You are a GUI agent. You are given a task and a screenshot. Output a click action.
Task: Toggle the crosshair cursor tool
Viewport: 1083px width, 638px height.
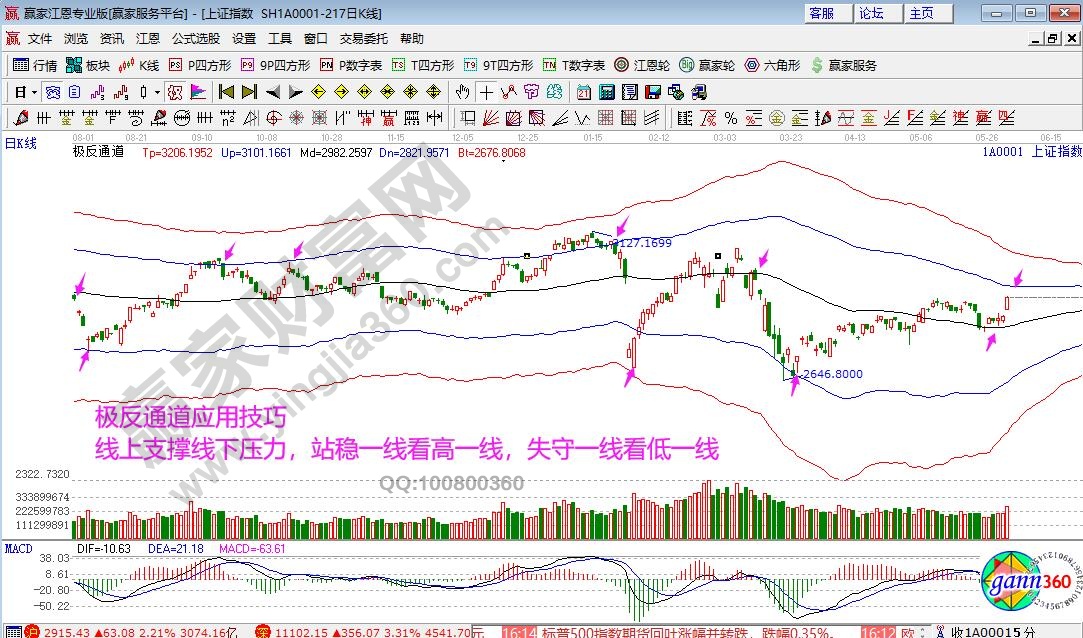pyautogui.click(x=486, y=92)
